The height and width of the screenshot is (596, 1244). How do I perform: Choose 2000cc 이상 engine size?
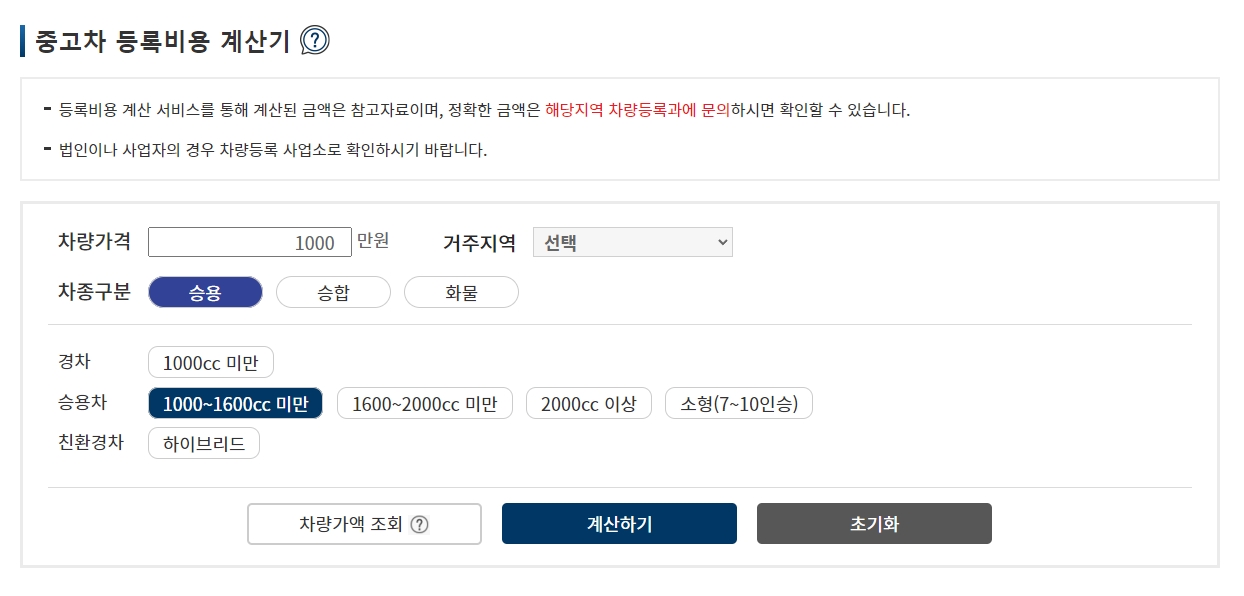click(588, 403)
